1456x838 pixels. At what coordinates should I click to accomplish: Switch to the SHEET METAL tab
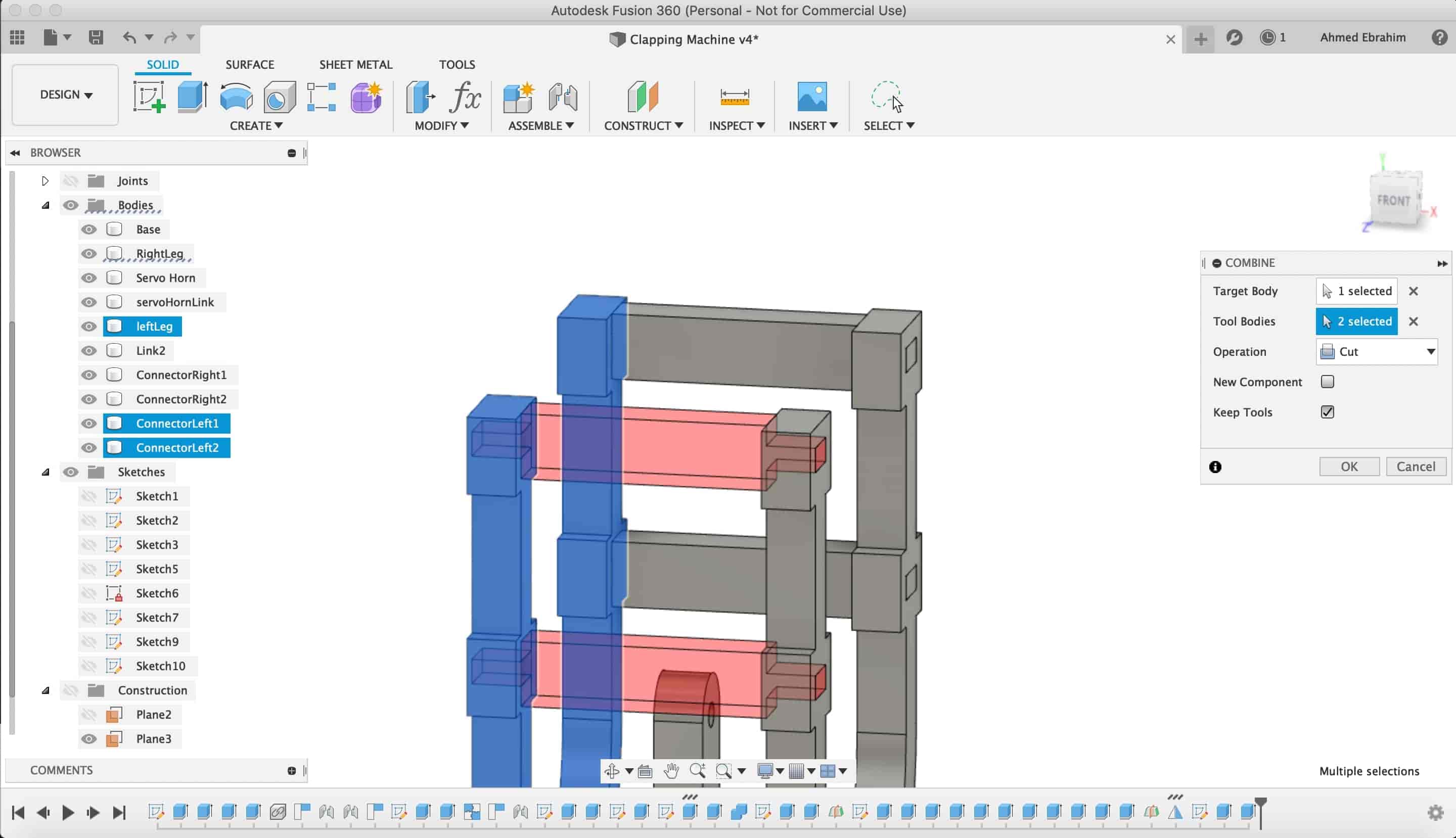pyautogui.click(x=356, y=65)
